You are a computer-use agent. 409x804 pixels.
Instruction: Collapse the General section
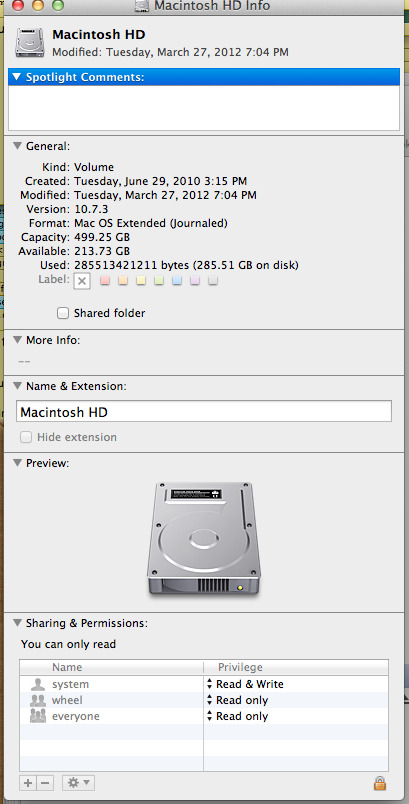point(17,146)
